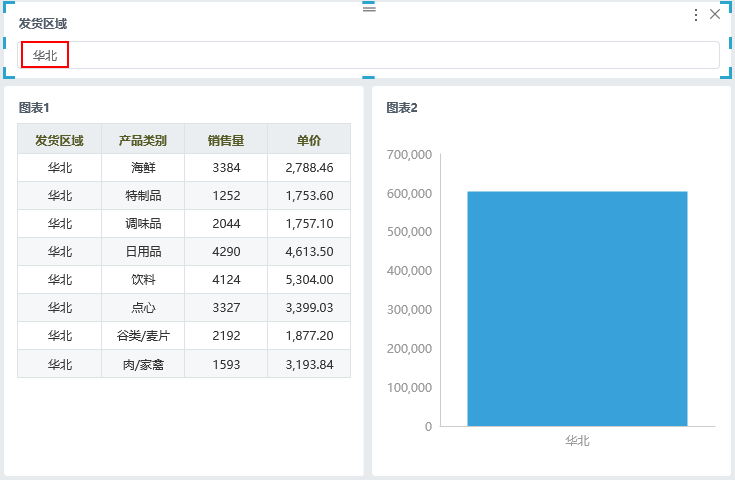Click unit price 4,613.50

(309, 252)
